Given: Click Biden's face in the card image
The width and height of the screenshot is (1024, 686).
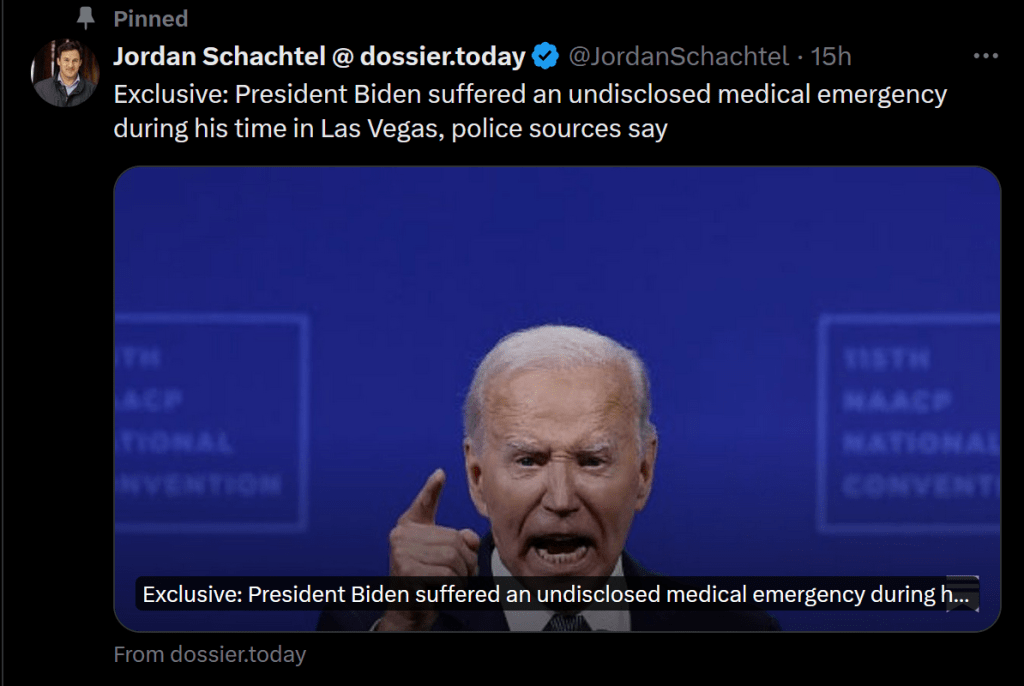Looking at the screenshot, I should click(562, 470).
